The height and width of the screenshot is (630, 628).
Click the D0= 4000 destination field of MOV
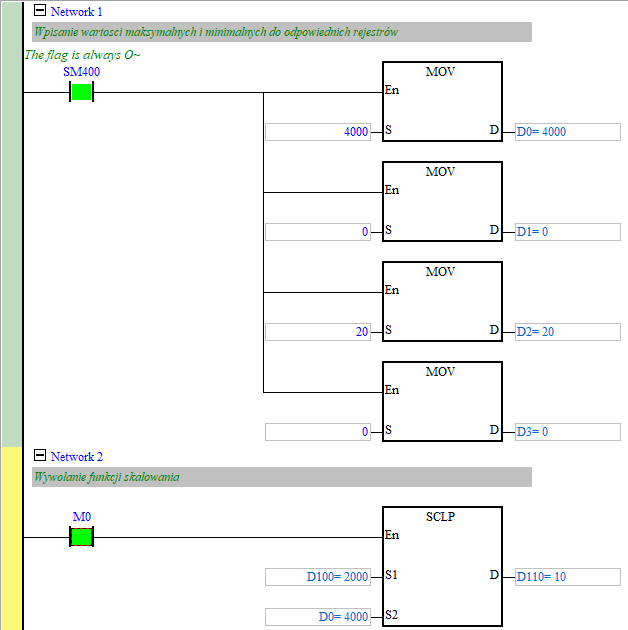click(566, 132)
